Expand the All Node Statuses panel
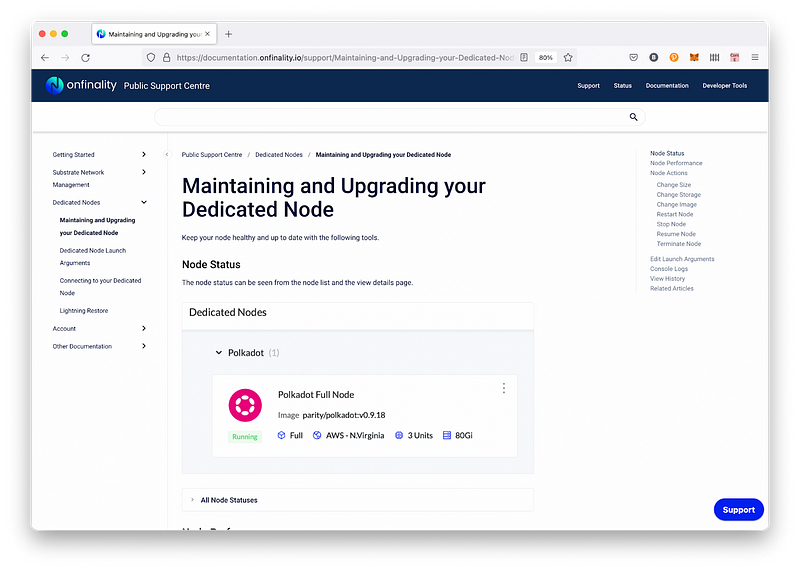The width and height of the screenshot is (800, 571). [x=358, y=500]
